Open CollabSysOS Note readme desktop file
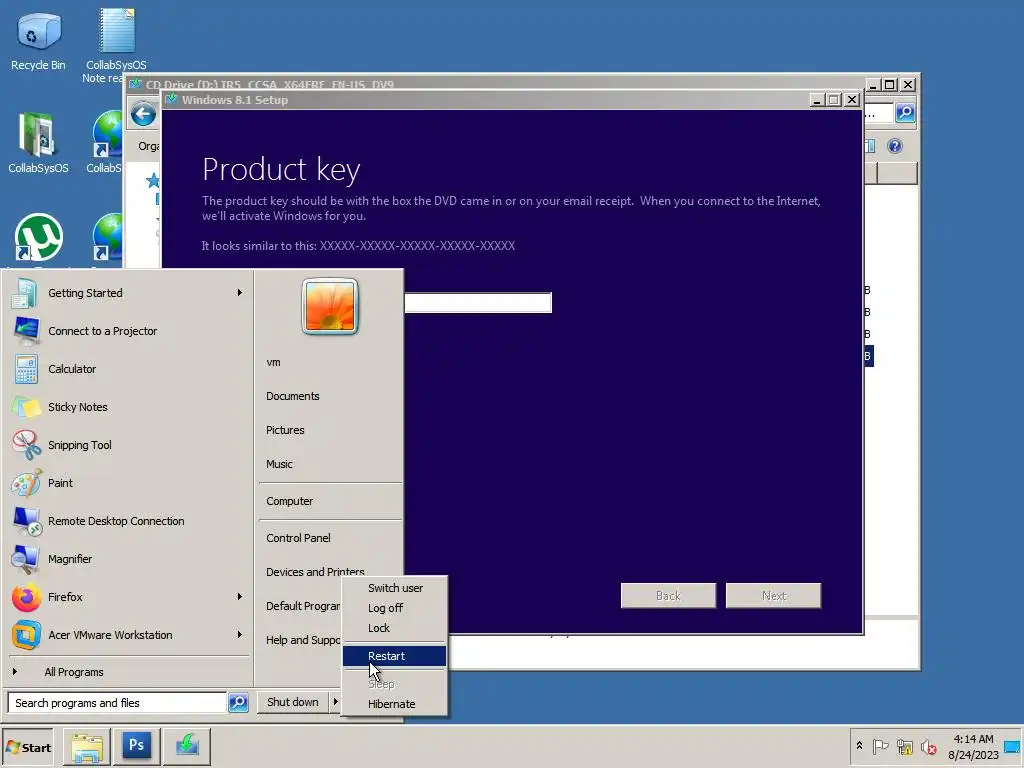Viewport: 1024px width, 768px height. 116,46
